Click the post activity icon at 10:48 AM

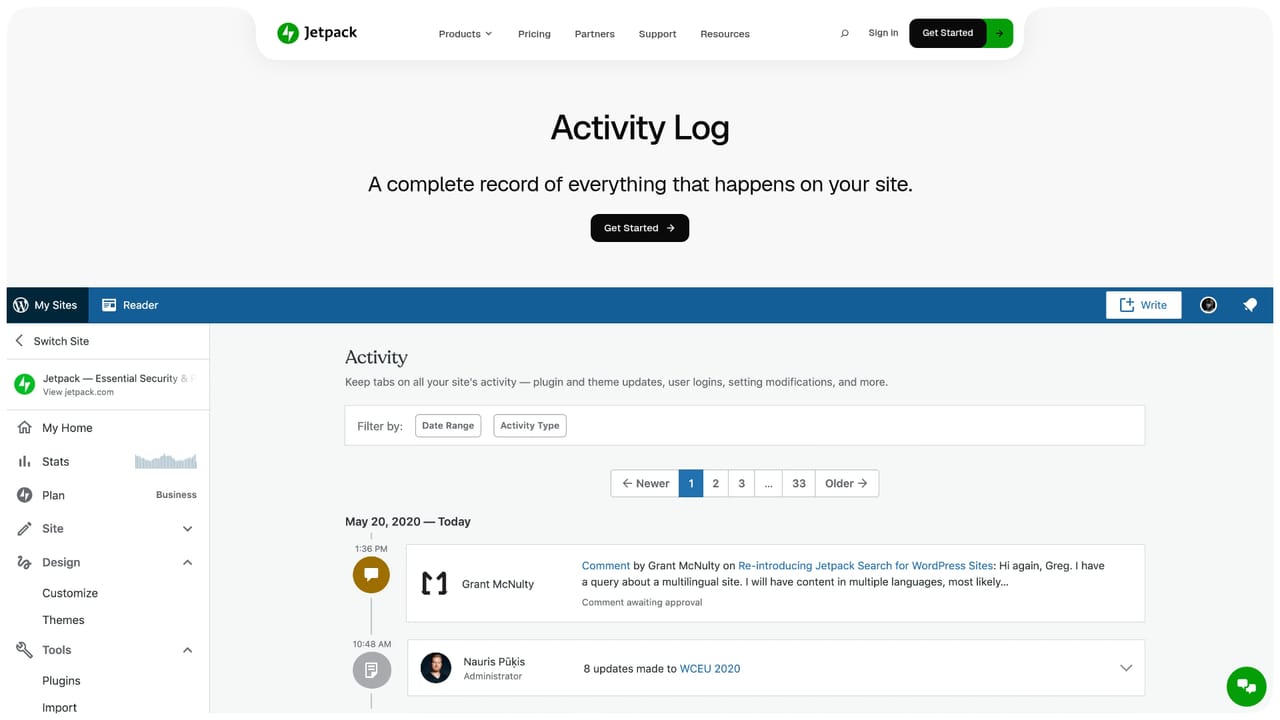point(371,669)
